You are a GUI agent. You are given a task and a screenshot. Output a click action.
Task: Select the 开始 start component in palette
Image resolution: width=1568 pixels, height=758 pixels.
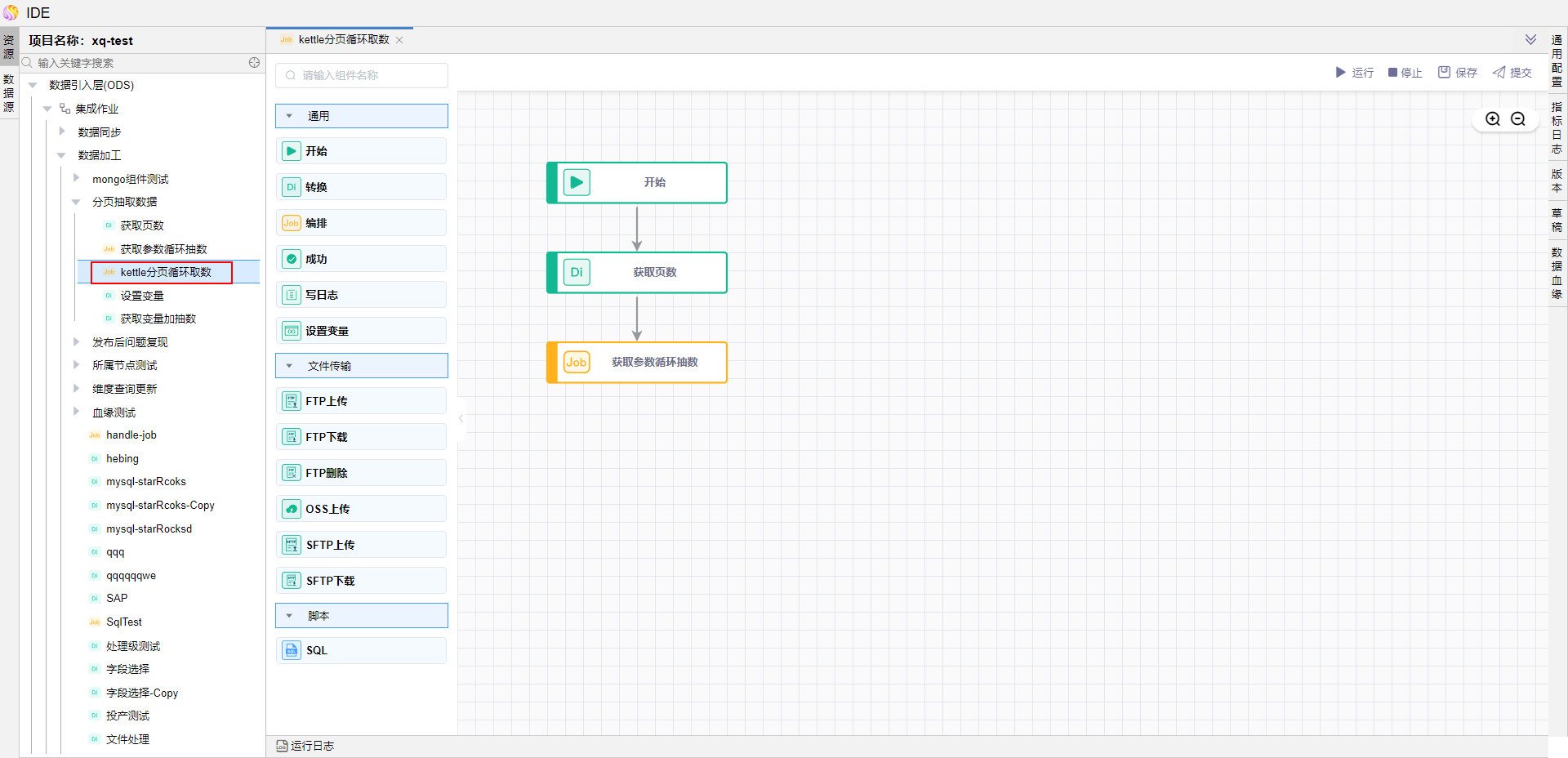(361, 151)
